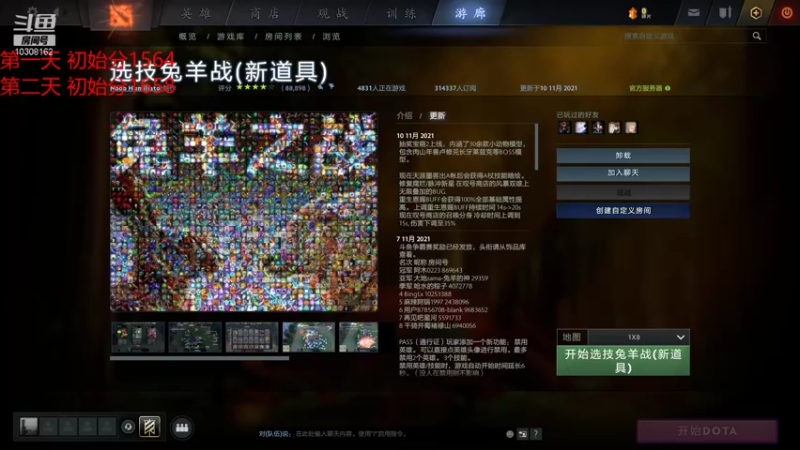Switch to the 浏览 browse sub-tab
This screenshot has width=800, height=450.
(x=331, y=37)
